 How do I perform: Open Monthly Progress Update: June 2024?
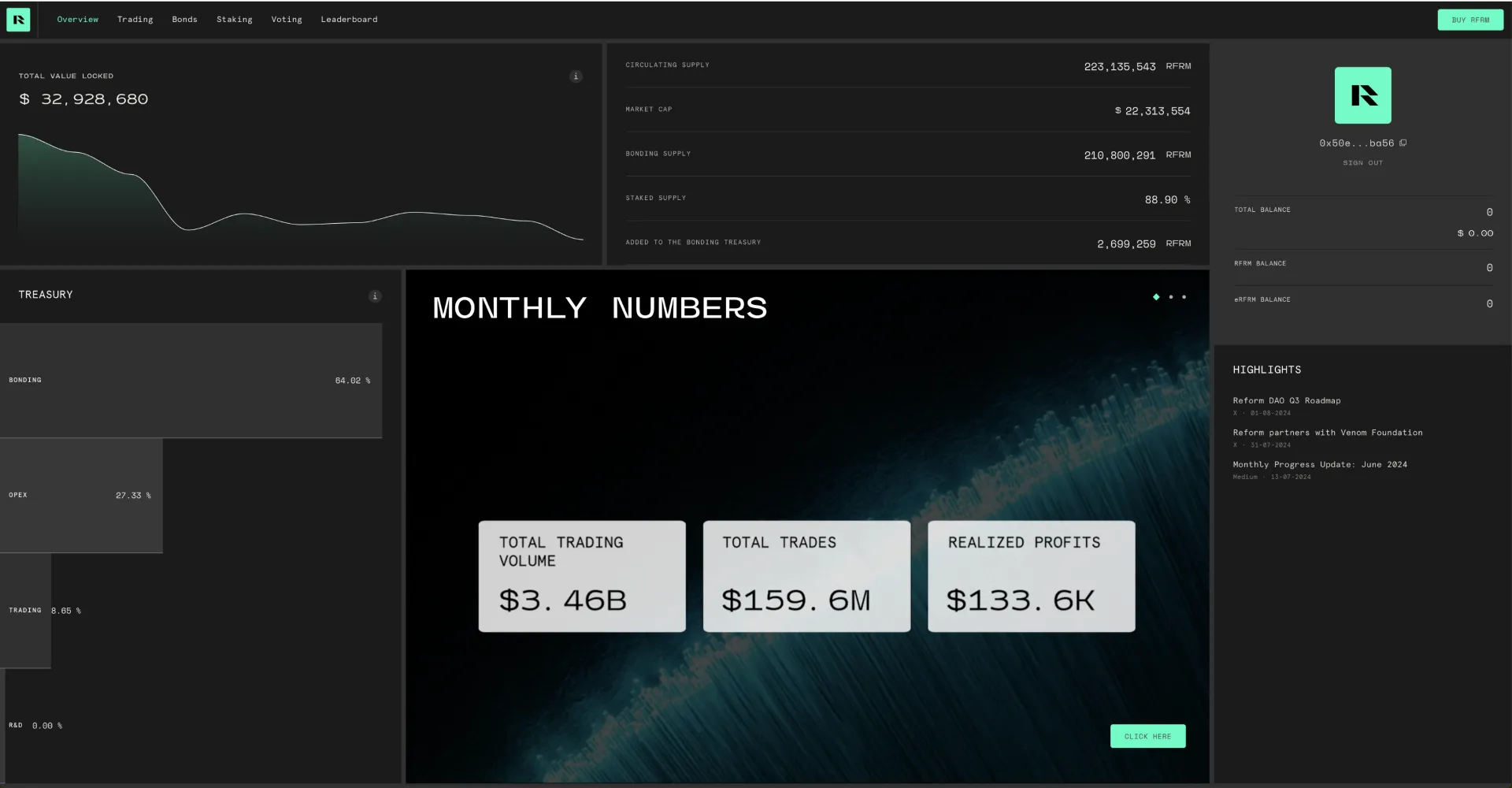pos(1320,464)
